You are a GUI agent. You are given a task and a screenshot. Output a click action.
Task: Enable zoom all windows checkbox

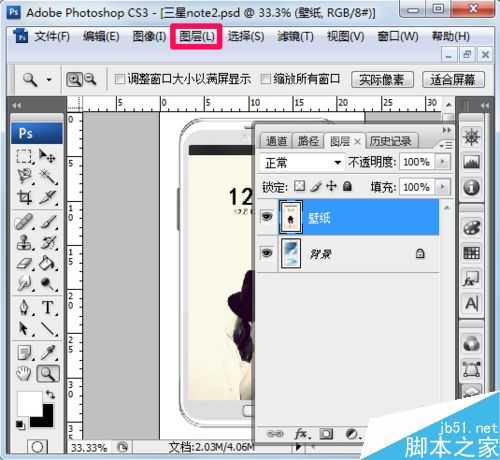click(266, 79)
